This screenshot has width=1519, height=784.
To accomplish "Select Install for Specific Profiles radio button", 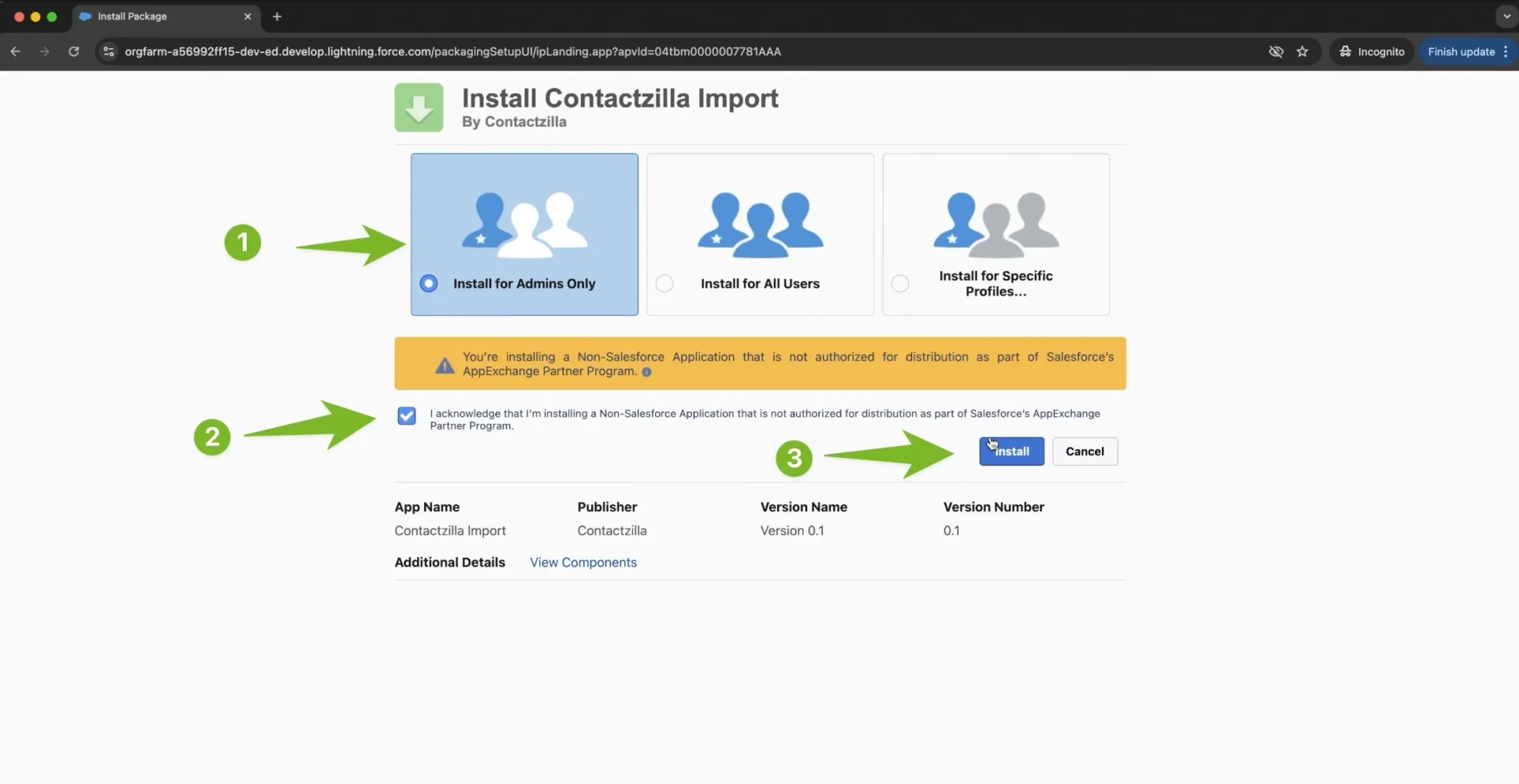I will [900, 283].
